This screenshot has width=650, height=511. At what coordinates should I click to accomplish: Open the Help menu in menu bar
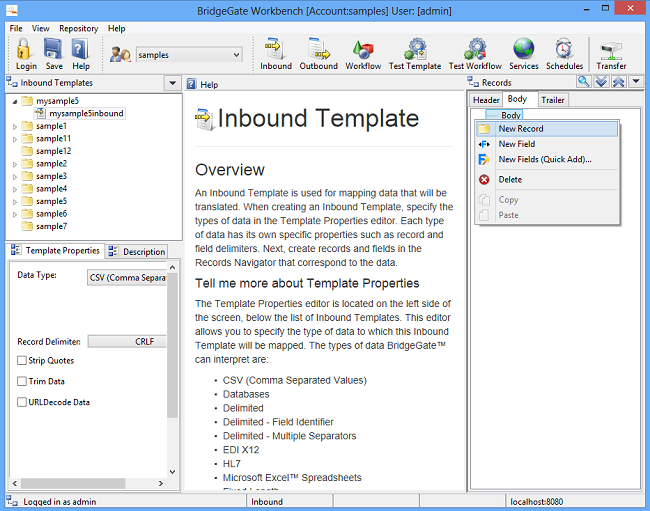116,28
